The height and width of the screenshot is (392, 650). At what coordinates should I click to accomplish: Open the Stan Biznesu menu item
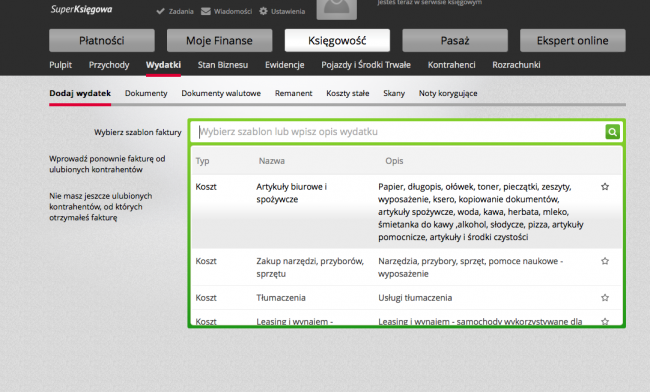(x=223, y=65)
